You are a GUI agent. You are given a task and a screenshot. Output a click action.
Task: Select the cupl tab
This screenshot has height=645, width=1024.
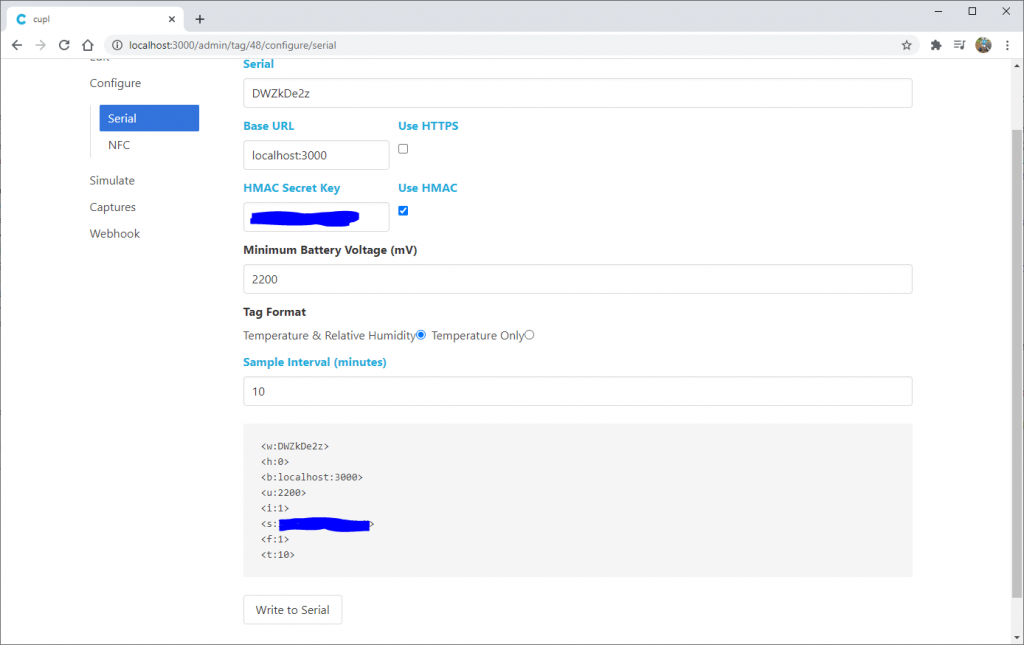click(96, 19)
